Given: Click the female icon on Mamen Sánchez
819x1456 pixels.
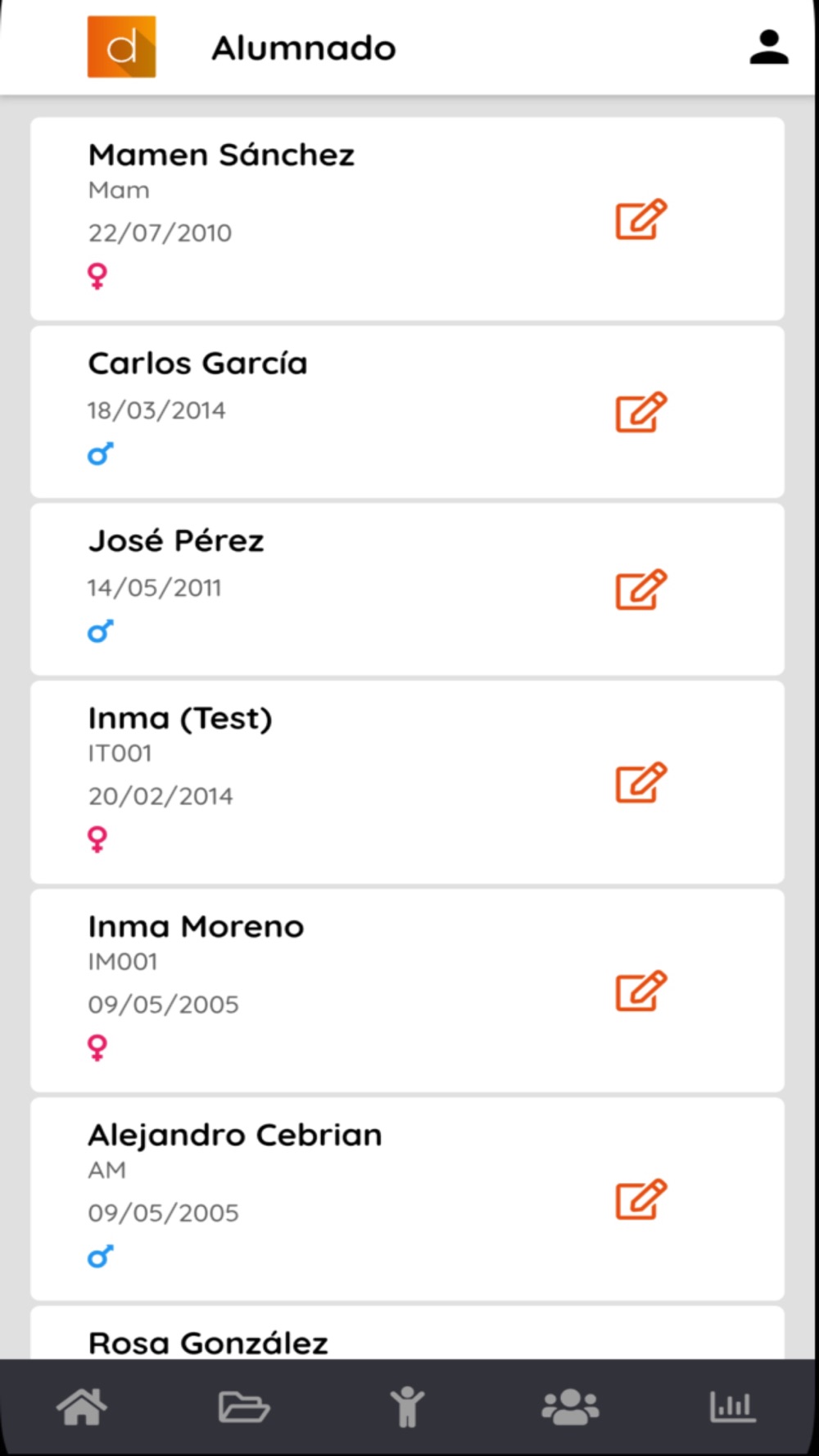Looking at the screenshot, I should point(97,276).
